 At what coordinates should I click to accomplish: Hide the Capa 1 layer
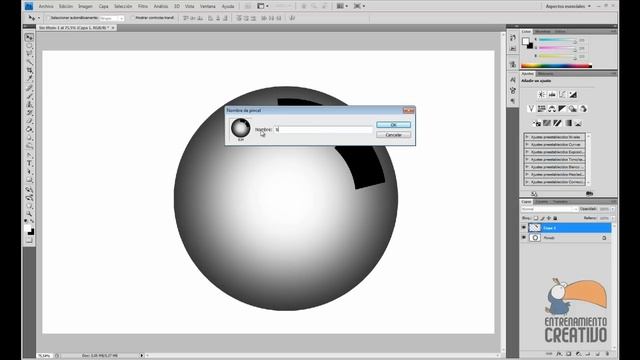pos(524,228)
